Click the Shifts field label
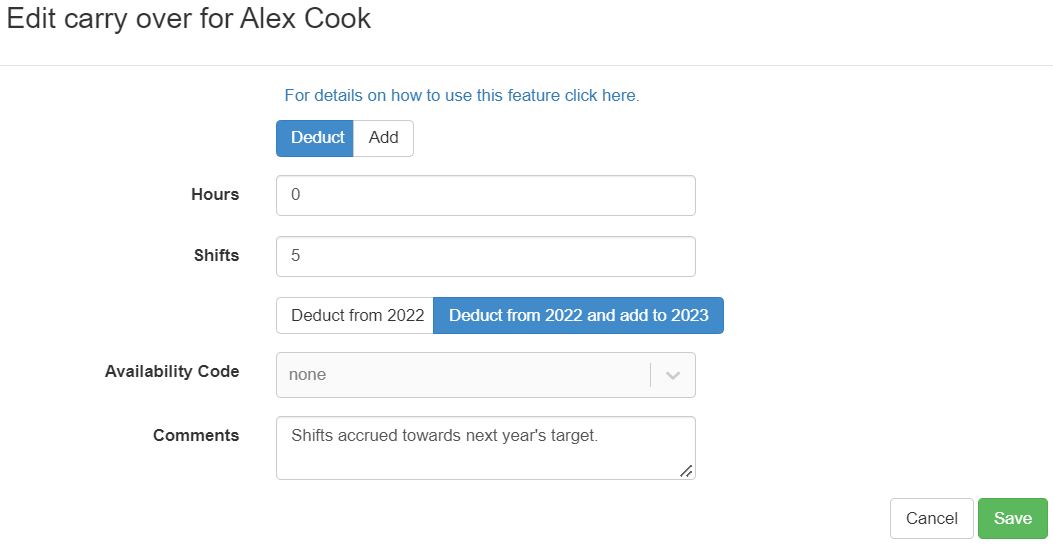 click(x=216, y=256)
